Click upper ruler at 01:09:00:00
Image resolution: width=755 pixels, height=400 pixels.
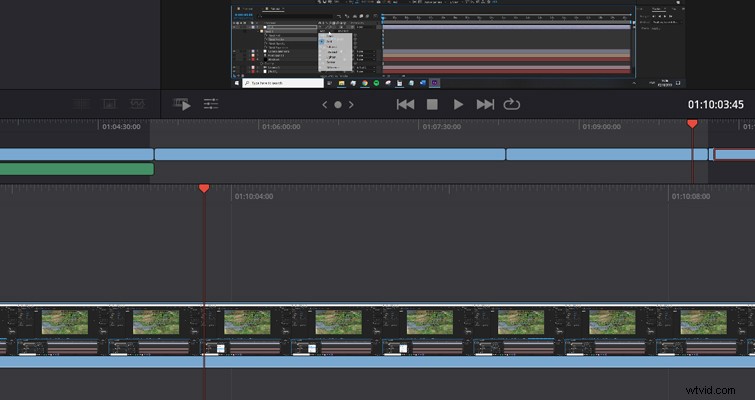click(601, 127)
